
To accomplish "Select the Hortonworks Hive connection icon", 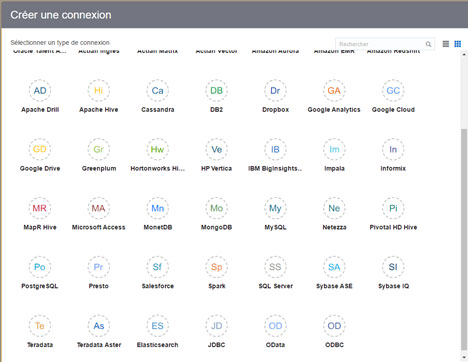I will [158, 149].
